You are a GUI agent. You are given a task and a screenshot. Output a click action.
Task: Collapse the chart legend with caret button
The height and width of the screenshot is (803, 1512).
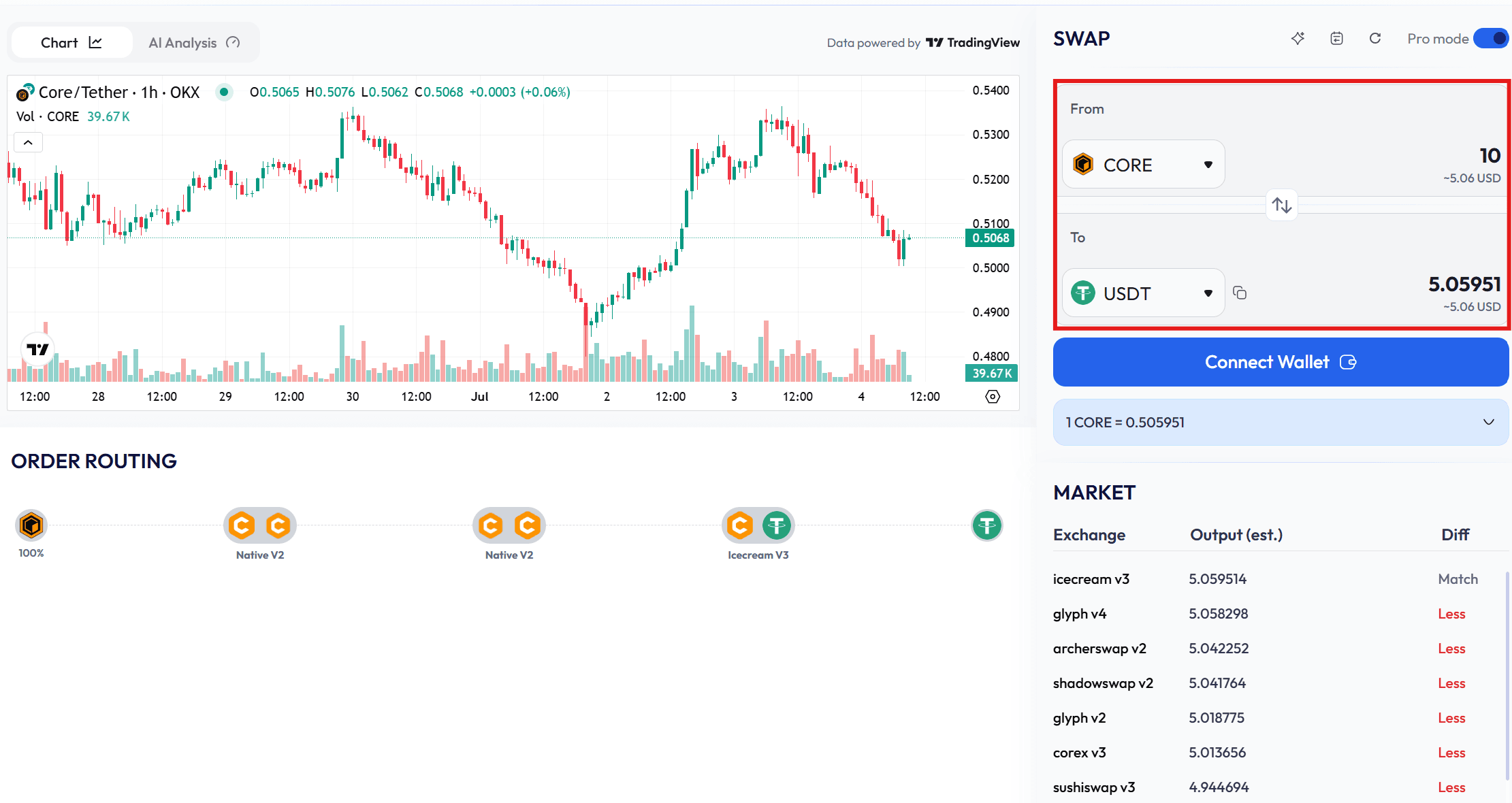click(28, 142)
